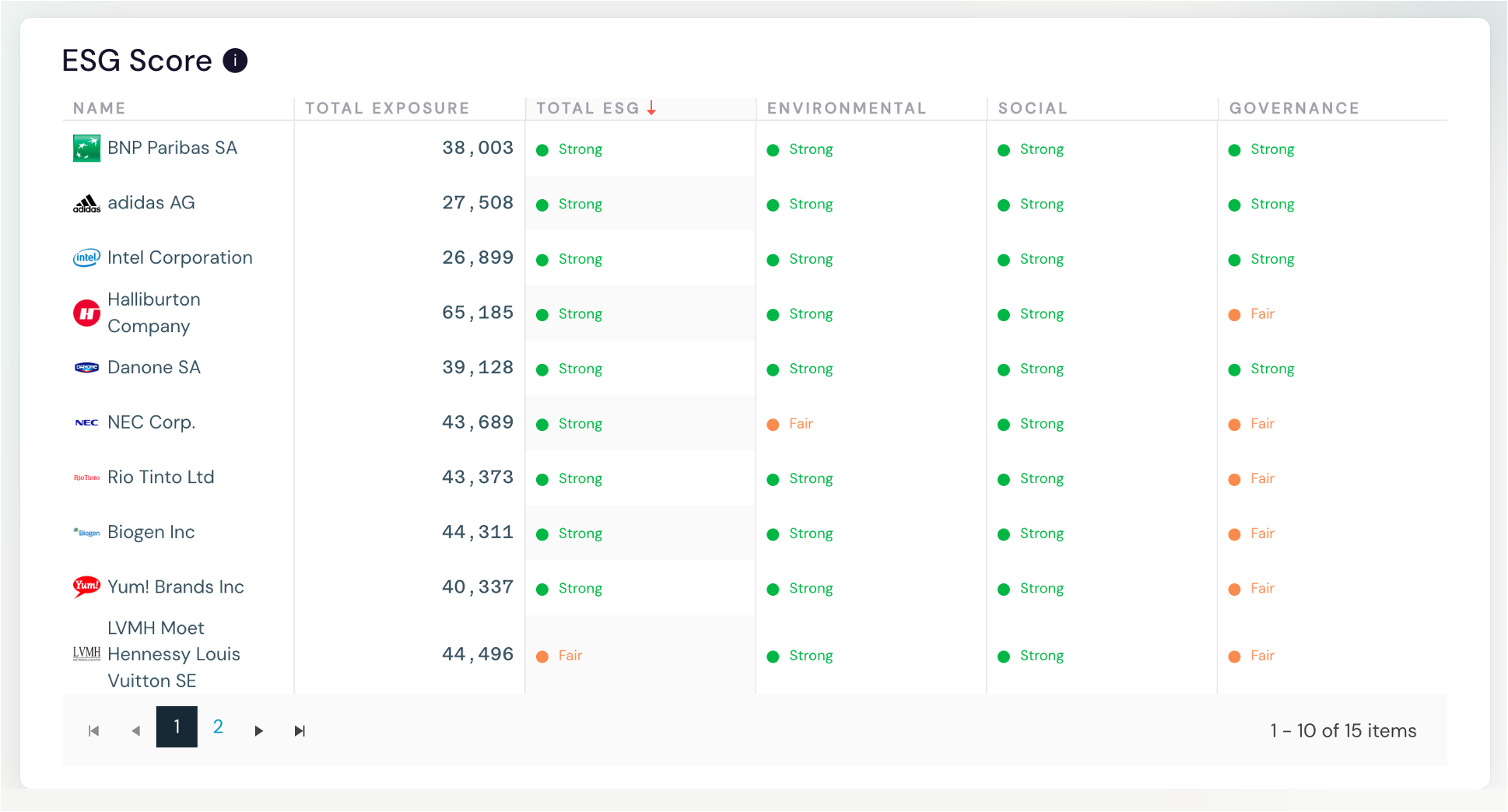Click the exposure value 43,689

coord(478,422)
